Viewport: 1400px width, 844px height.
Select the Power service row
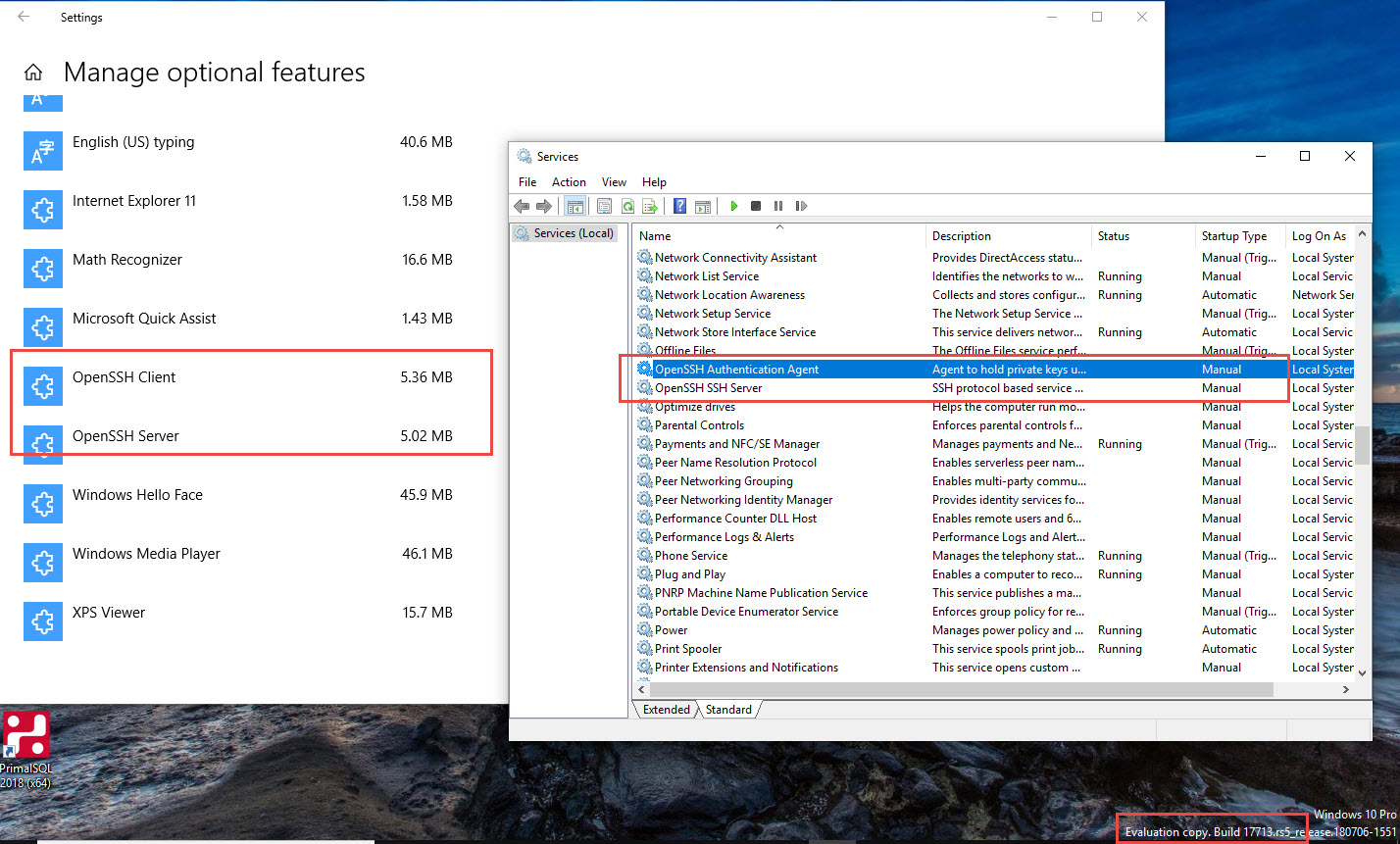994,630
